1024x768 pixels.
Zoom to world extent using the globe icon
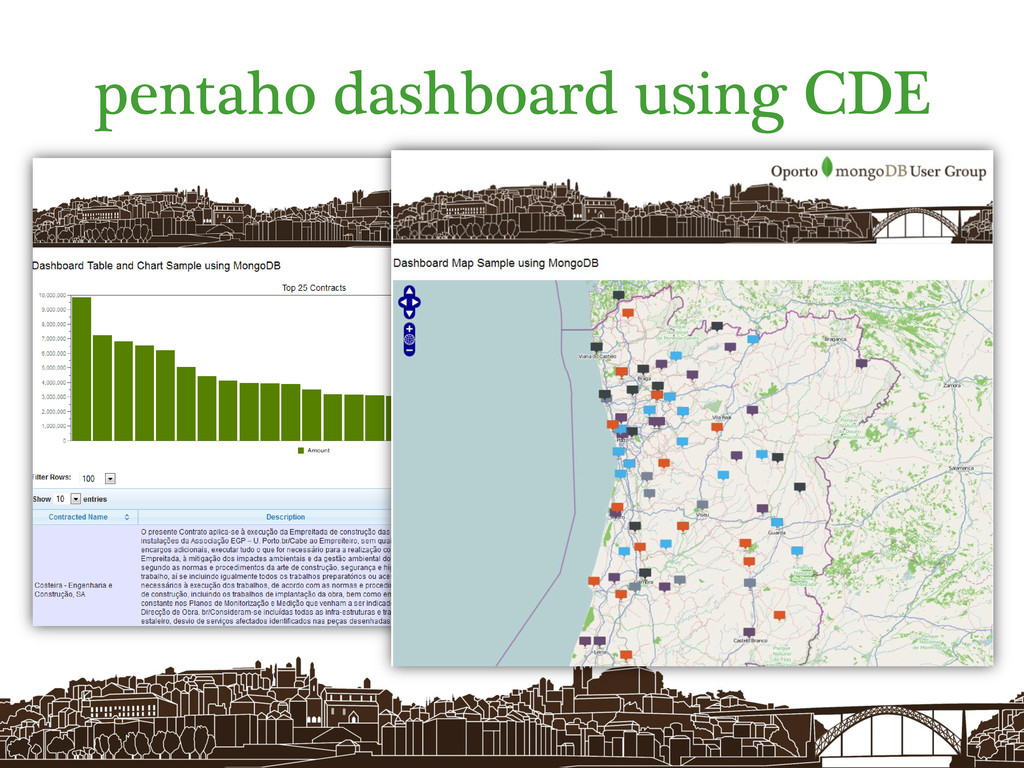[409, 340]
